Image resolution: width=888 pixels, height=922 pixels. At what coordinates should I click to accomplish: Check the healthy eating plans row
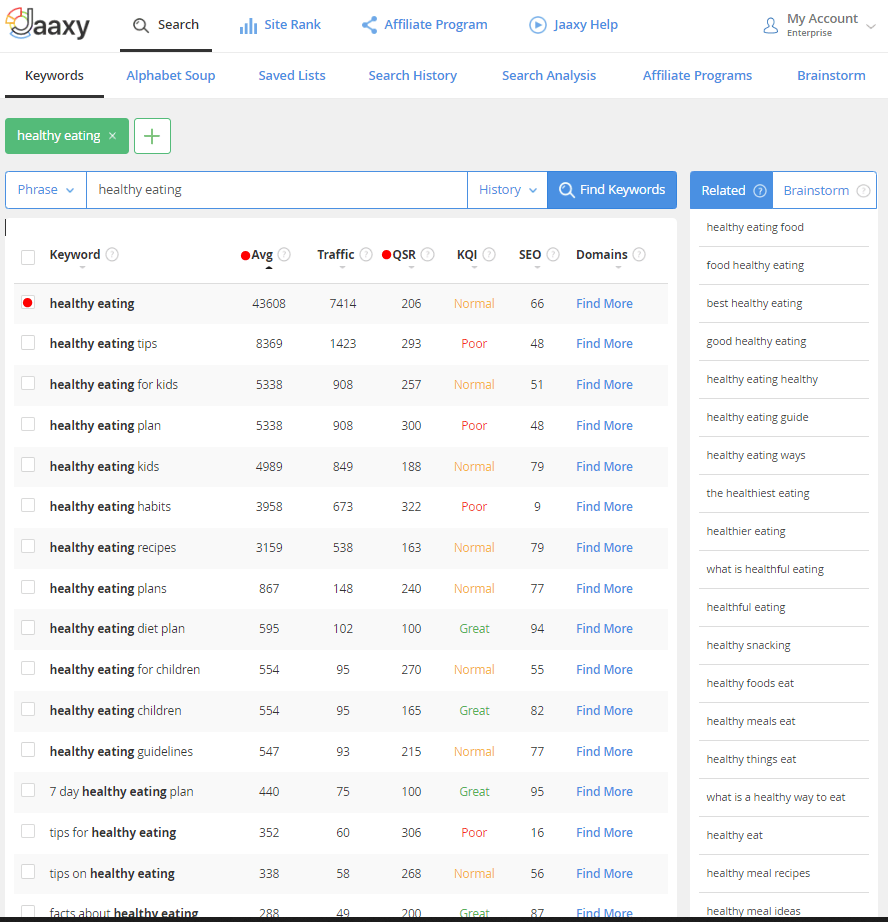28,587
